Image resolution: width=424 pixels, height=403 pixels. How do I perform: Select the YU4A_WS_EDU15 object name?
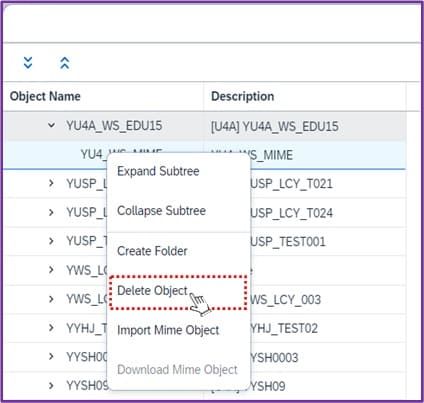[x=114, y=126]
